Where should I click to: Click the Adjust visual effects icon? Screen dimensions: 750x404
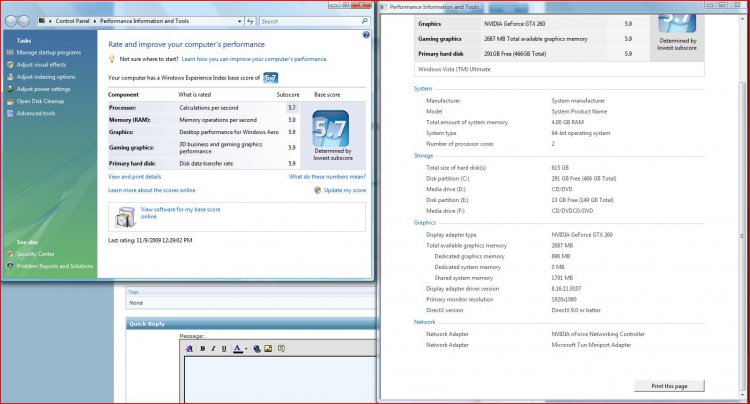tap(10, 65)
